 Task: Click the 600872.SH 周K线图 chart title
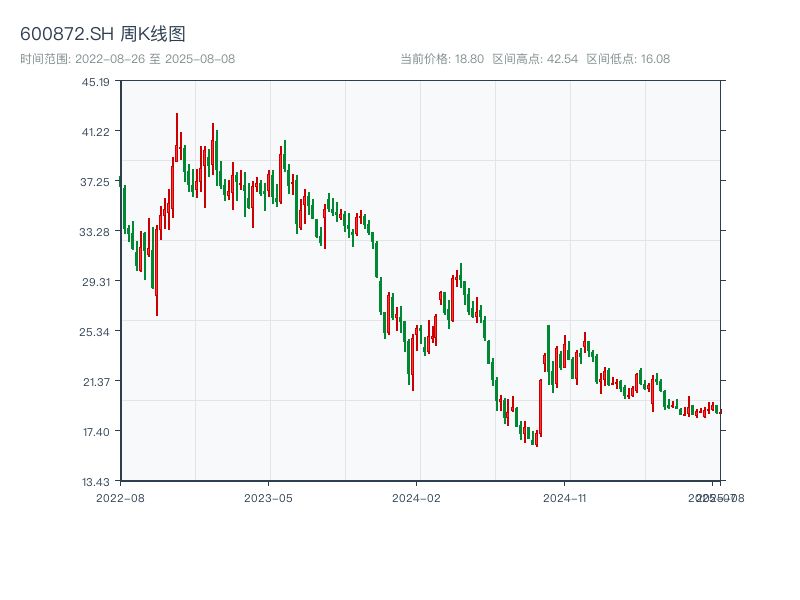(102, 35)
